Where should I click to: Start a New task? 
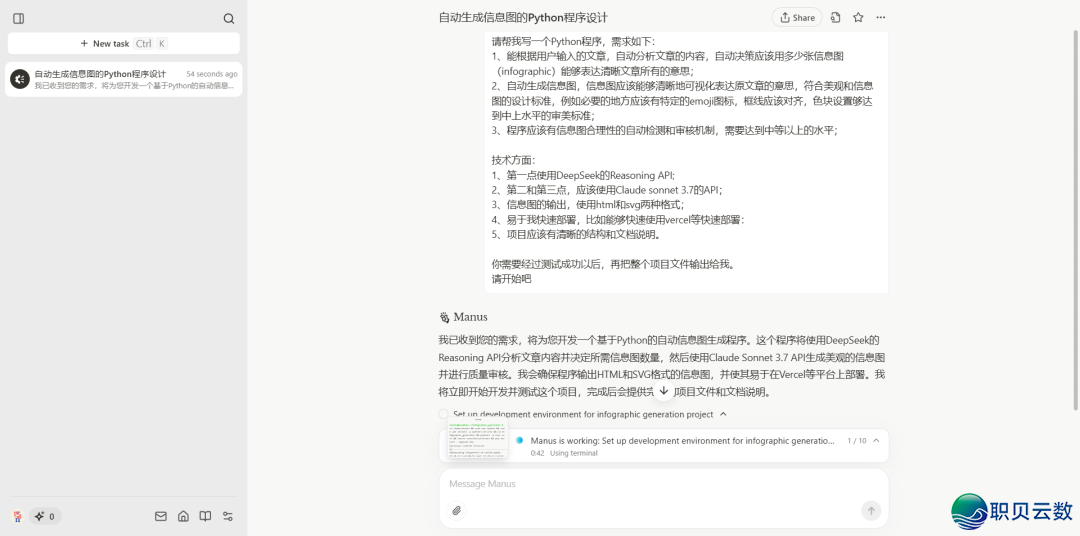(124, 43)
